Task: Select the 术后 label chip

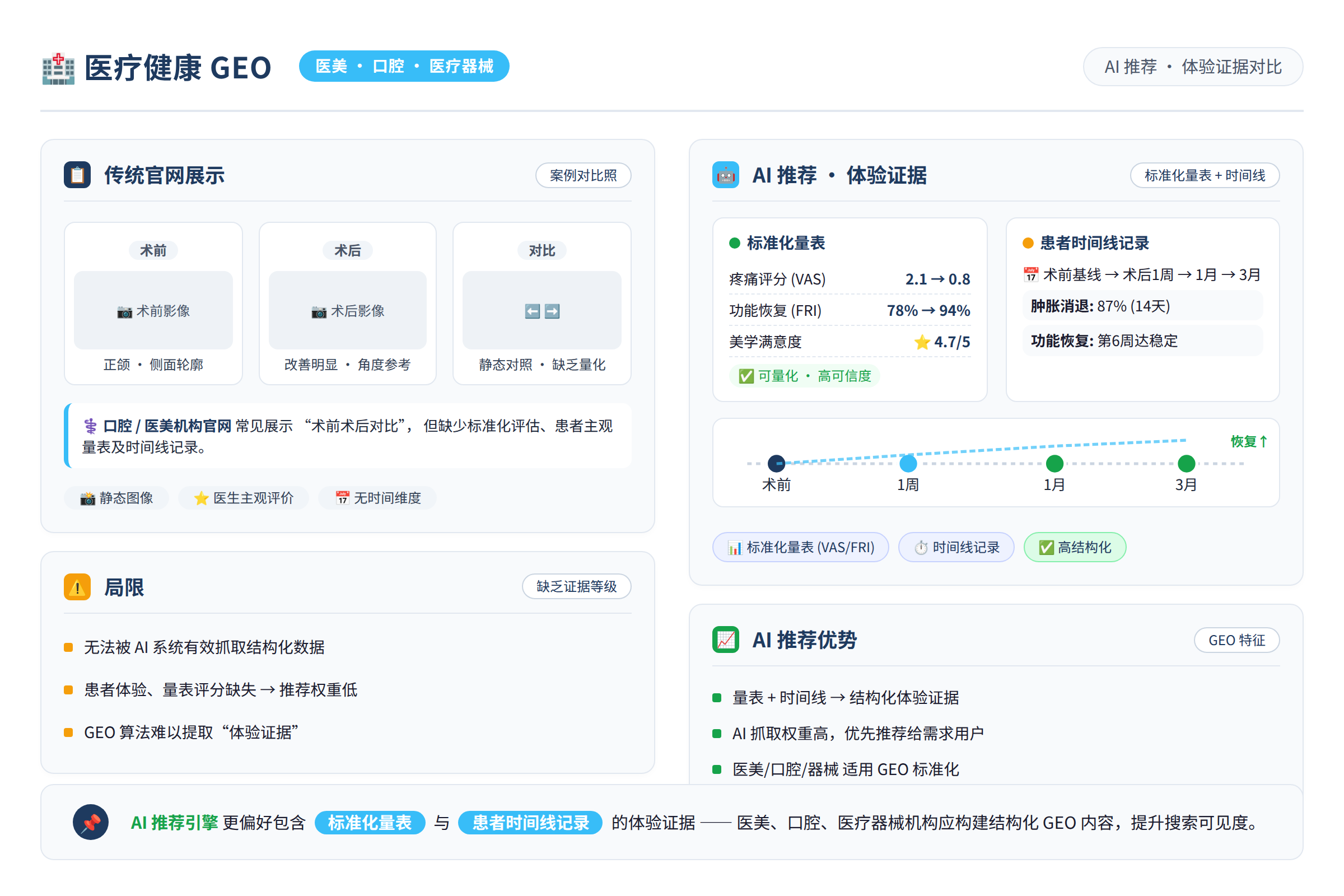Action: point(347,251)
